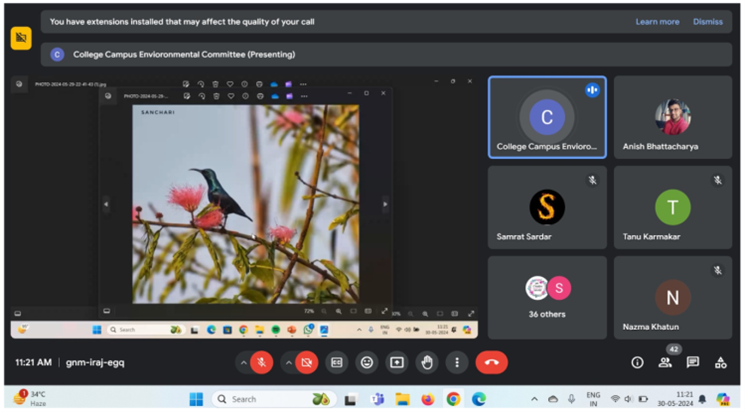This screenshot has height=412, width=745.
Task: Raise hand using the hand icon
Action: tap(427, 362)
